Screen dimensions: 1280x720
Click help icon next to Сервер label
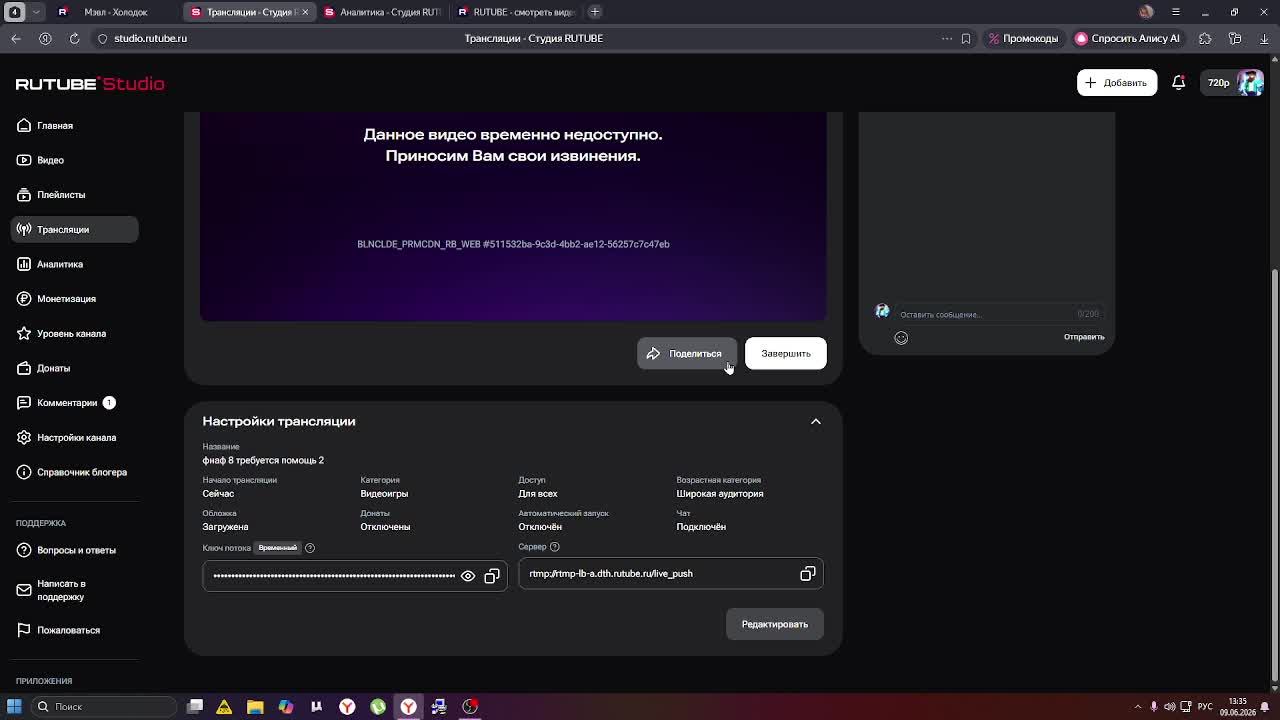coord(555,547)
